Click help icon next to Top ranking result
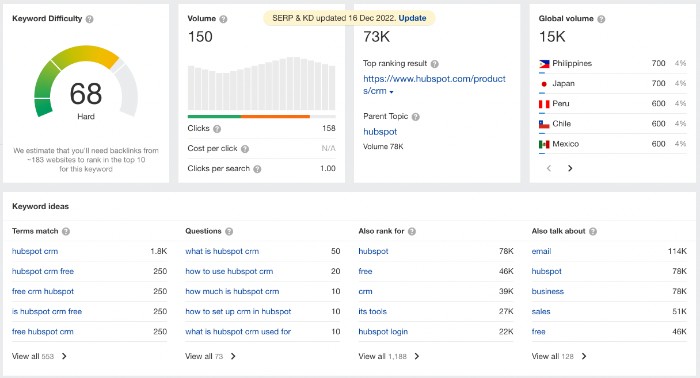This screenshot has height=378, width=700. [x=434, y=64]
